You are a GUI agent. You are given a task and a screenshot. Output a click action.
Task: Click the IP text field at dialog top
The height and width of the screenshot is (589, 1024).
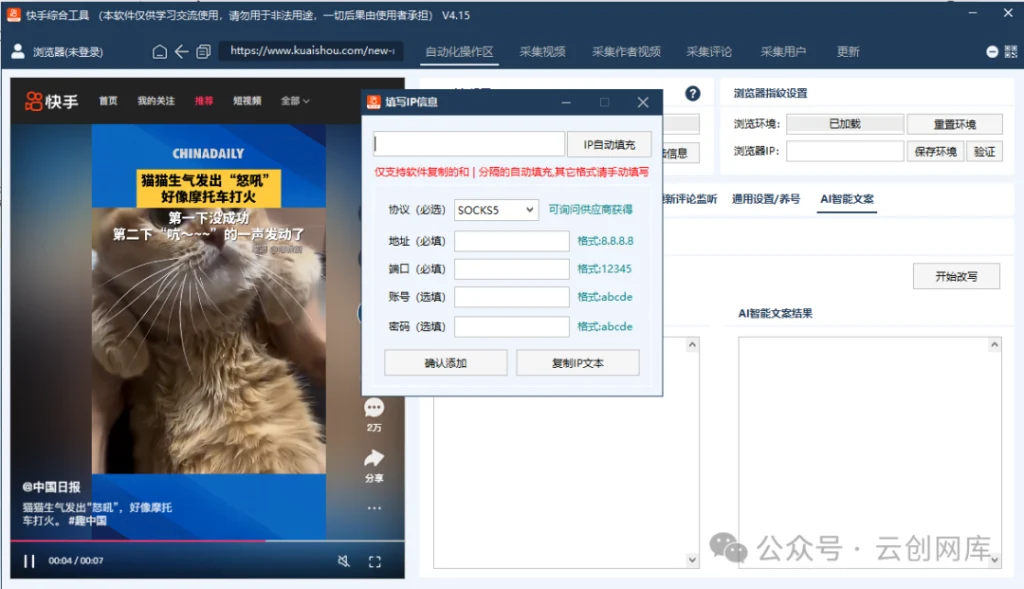pos(469,144)
